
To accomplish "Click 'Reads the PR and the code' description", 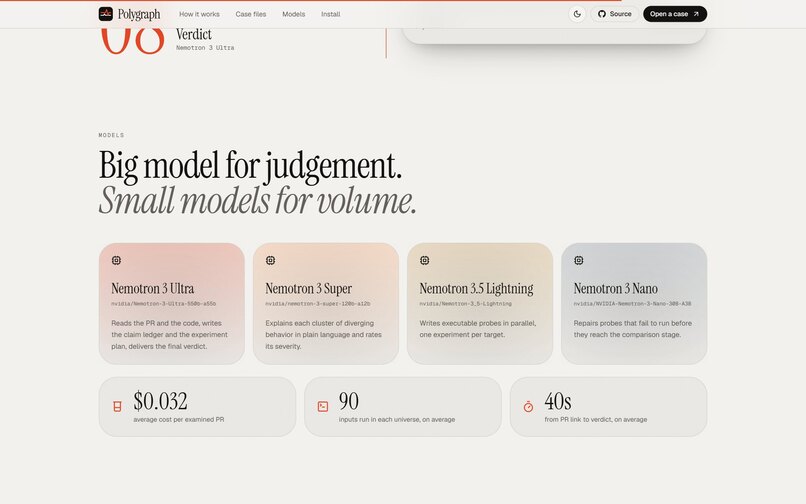I will [x=170, y=335].
